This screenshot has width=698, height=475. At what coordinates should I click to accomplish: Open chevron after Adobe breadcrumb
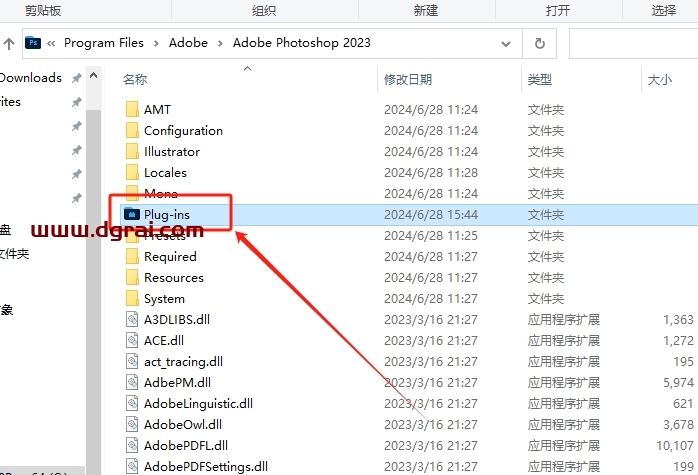(220, 44)
